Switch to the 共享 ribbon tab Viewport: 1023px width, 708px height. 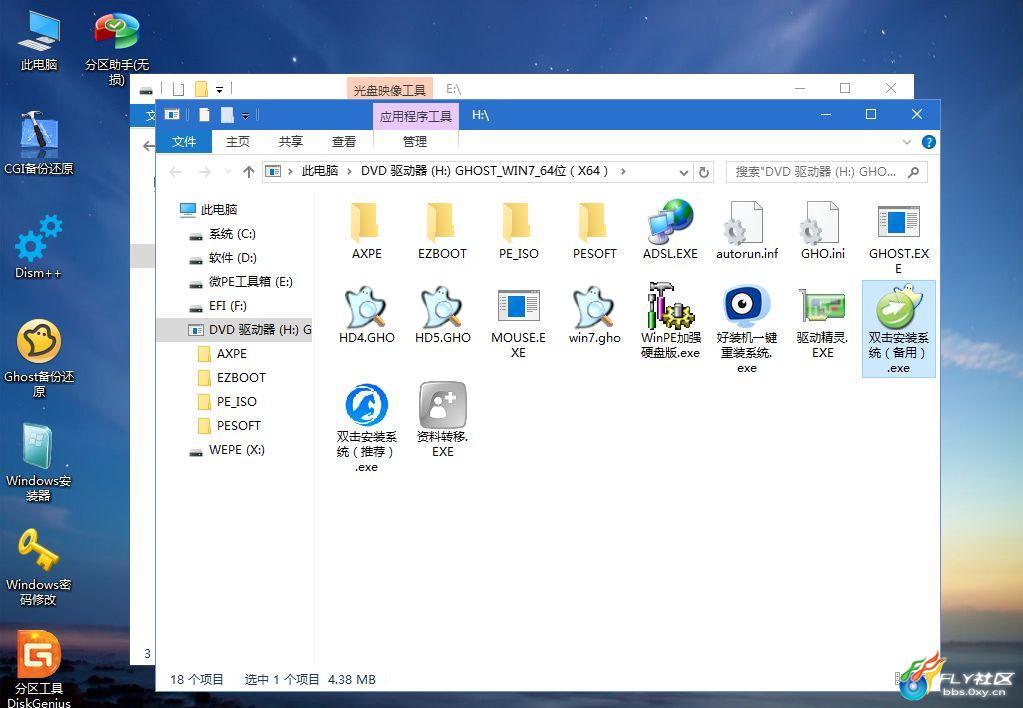pyautogui.click(x=290, y=142)
